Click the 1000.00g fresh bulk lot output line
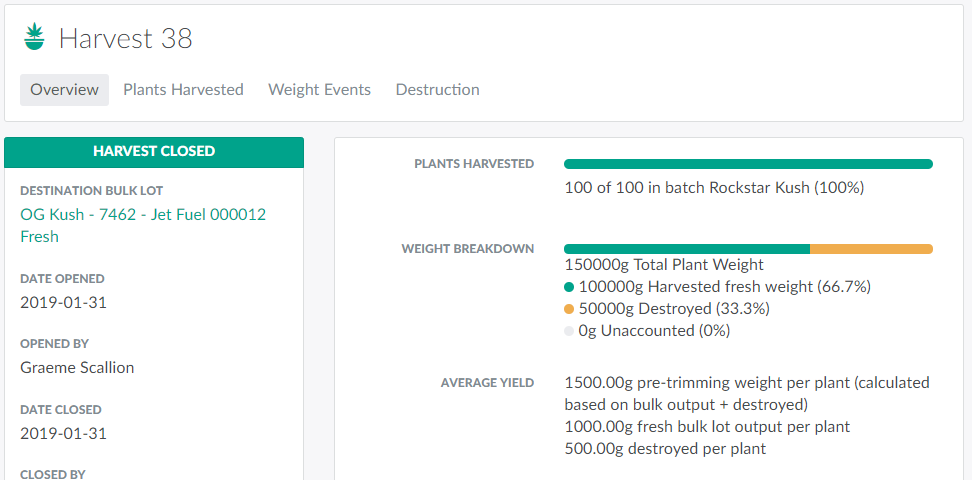Viewport: 972px width, 480px height. (707, 427)
